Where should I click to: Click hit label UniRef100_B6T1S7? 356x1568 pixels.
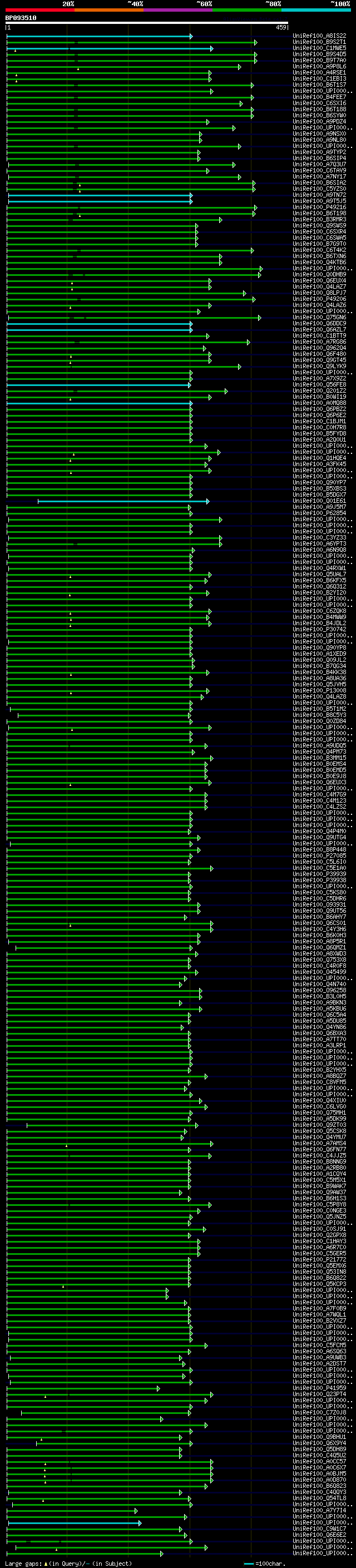(x=319, y=85)
